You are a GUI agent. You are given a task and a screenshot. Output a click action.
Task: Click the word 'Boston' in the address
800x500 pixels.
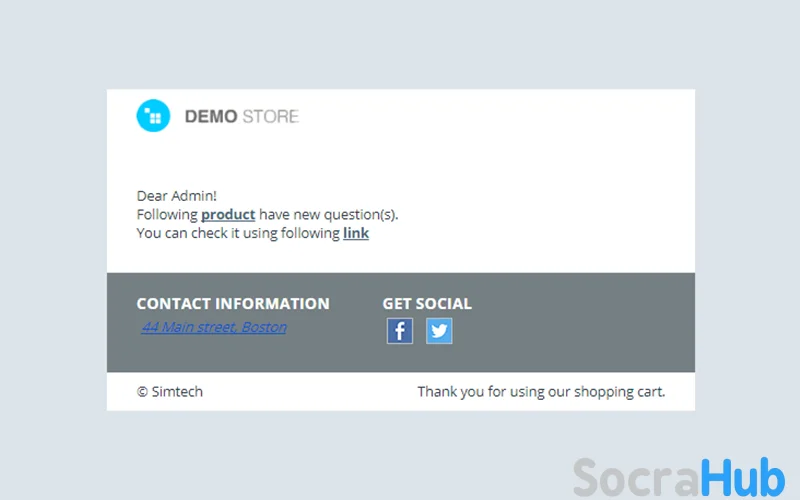tap(264, 327)
